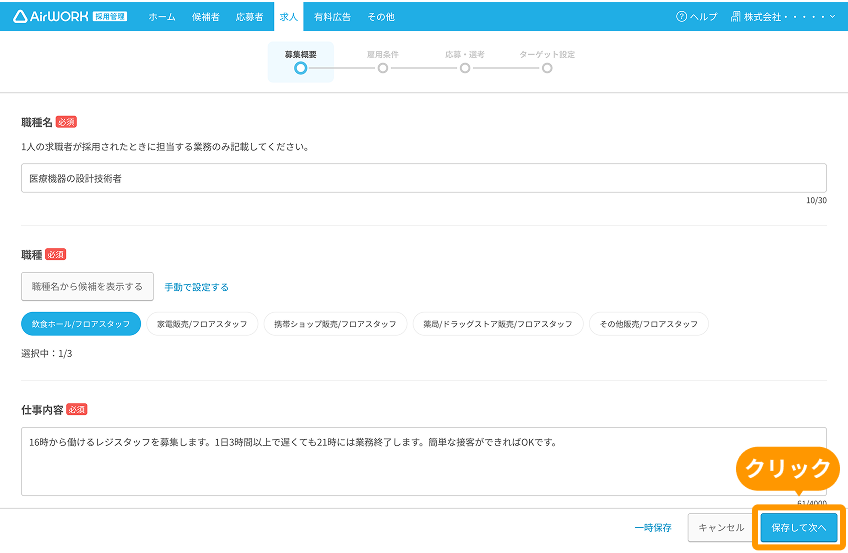Click 職種名から候補を表示する button
This screenshot has width=848, height=553.
point(87,287)
